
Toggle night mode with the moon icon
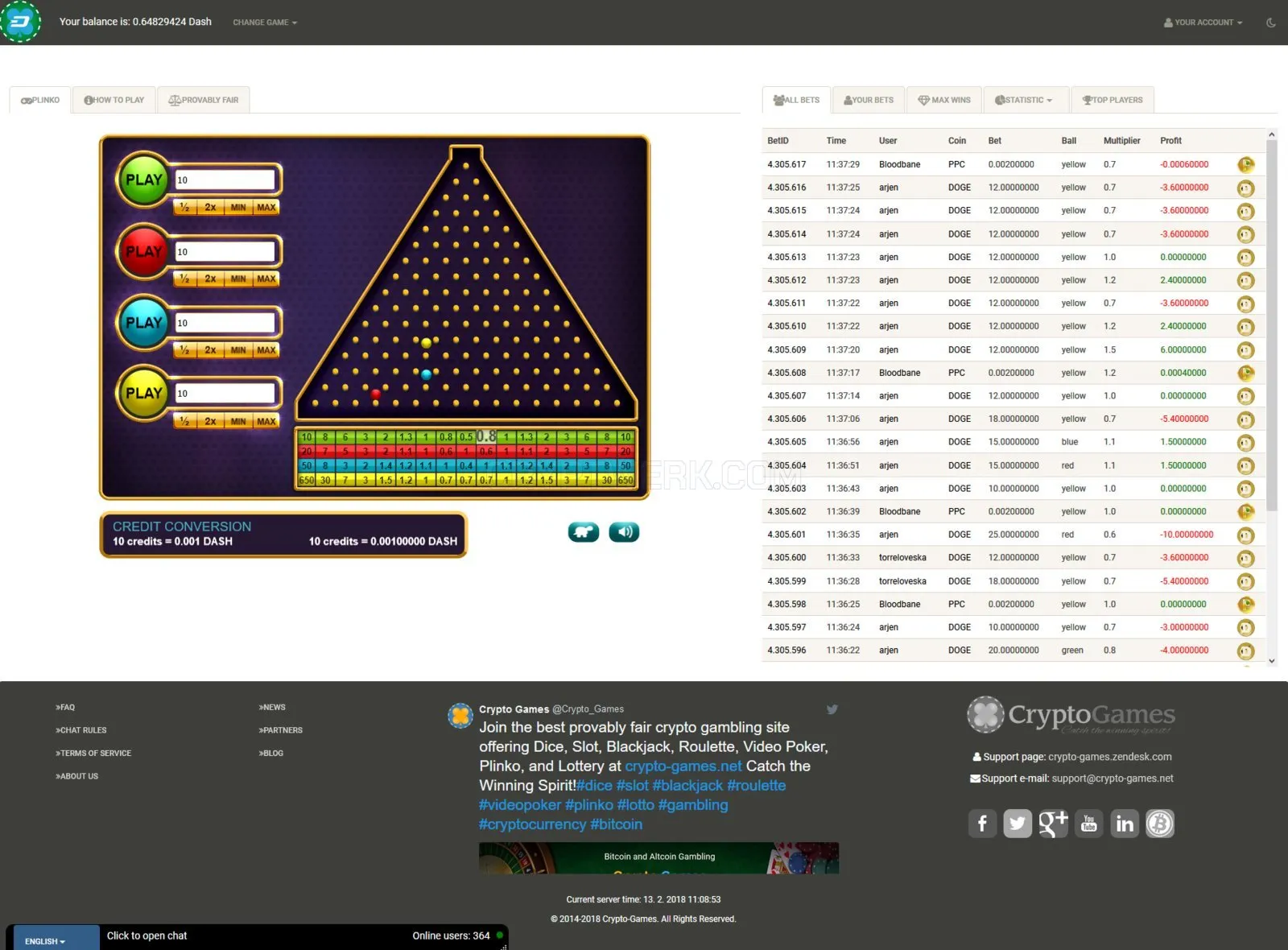tap(1271, 23)
